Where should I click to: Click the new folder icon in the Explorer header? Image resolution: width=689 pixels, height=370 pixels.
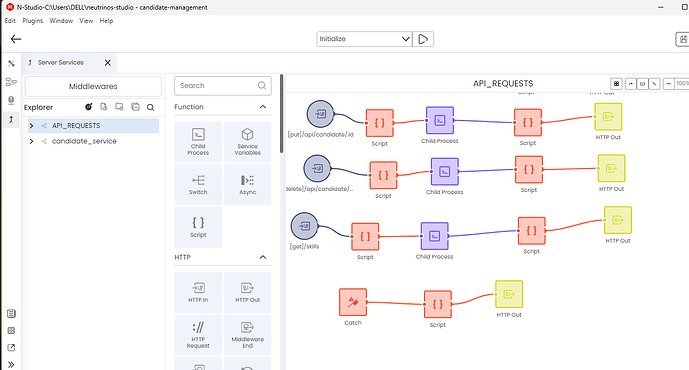(x=119, y=107)
